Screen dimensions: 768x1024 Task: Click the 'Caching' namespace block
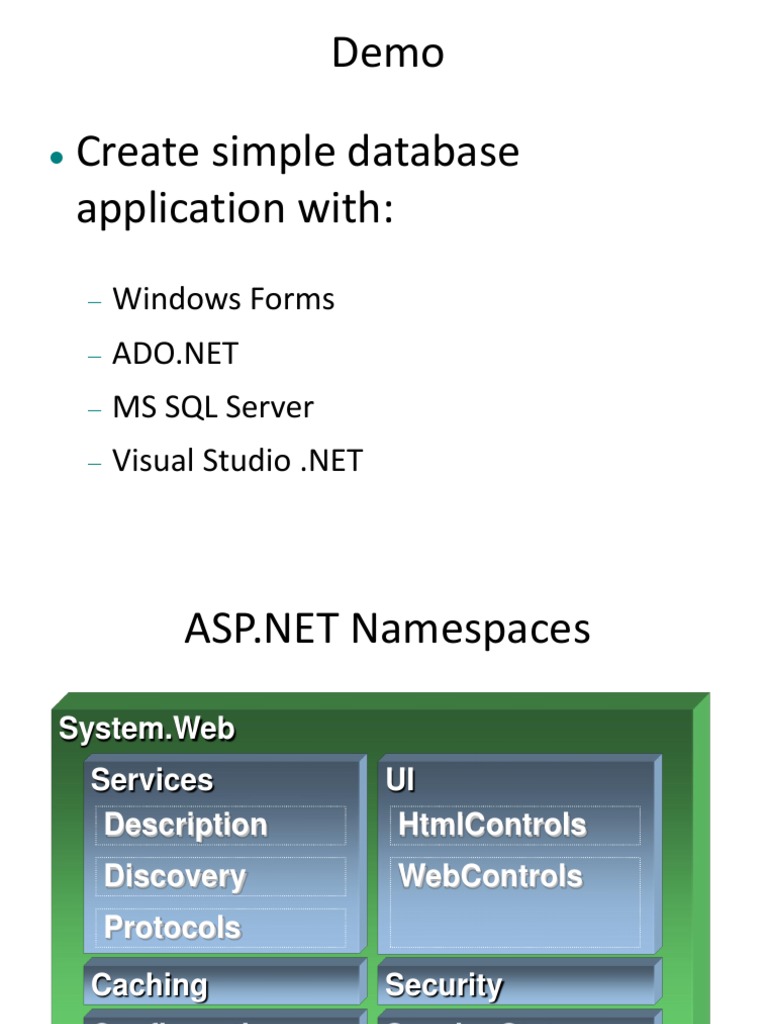(225, 982)
